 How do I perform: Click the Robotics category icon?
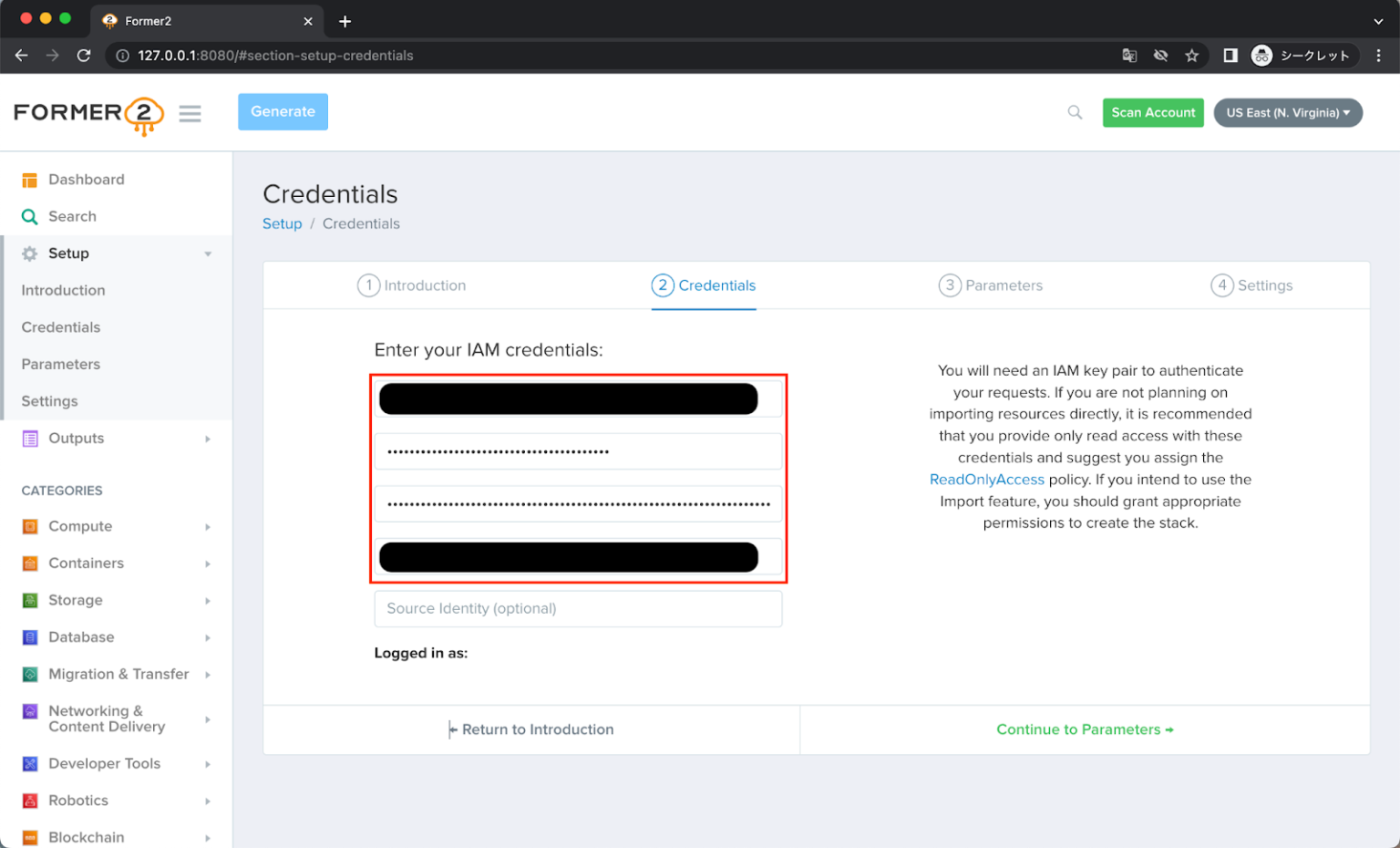(x=29, y=800)
